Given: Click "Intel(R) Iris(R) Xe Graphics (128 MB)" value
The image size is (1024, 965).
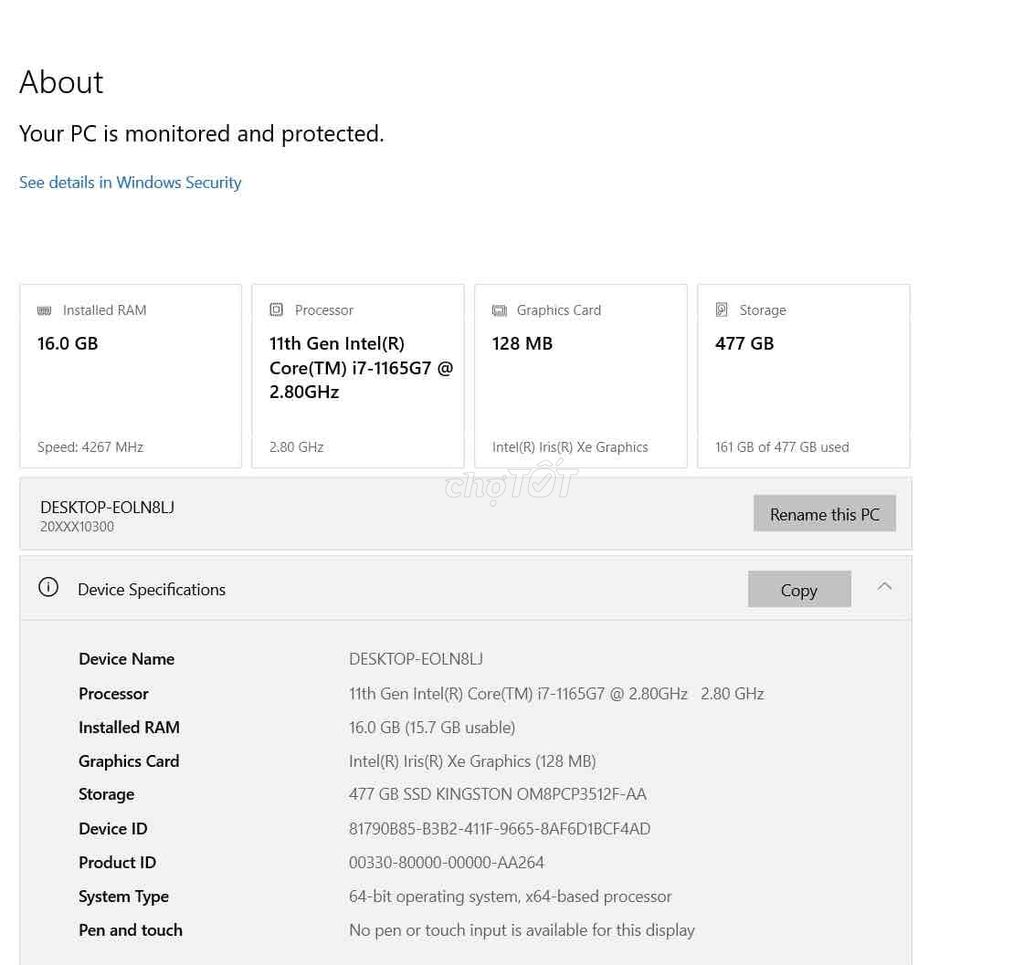Looking at the screenshot, I should 472,761.
